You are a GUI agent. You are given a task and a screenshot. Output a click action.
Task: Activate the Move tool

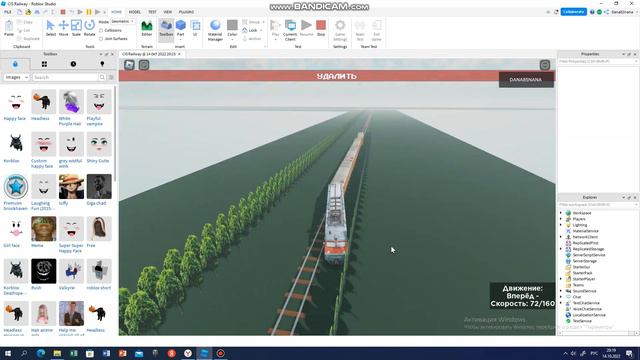pos(64,28)
